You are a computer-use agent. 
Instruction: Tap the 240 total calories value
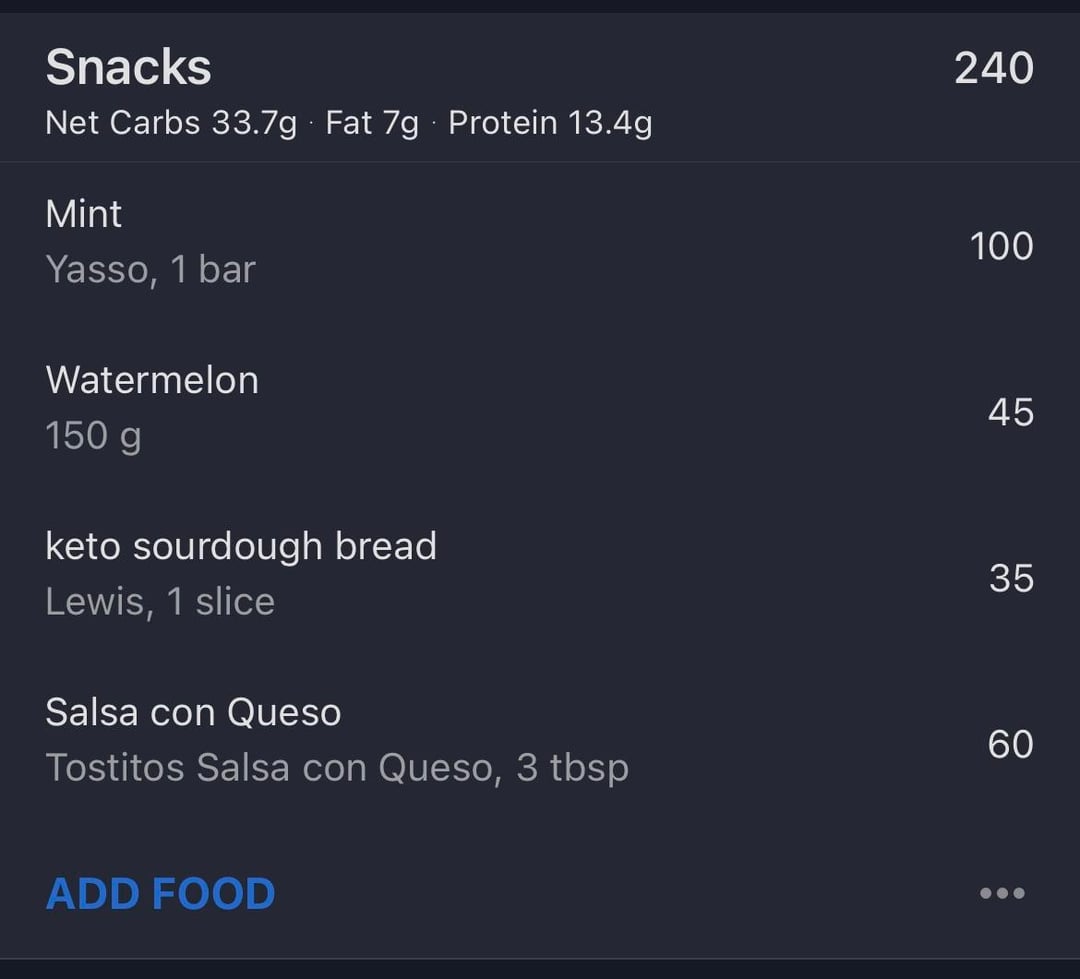pyautogui.click(x=993, y=68)
